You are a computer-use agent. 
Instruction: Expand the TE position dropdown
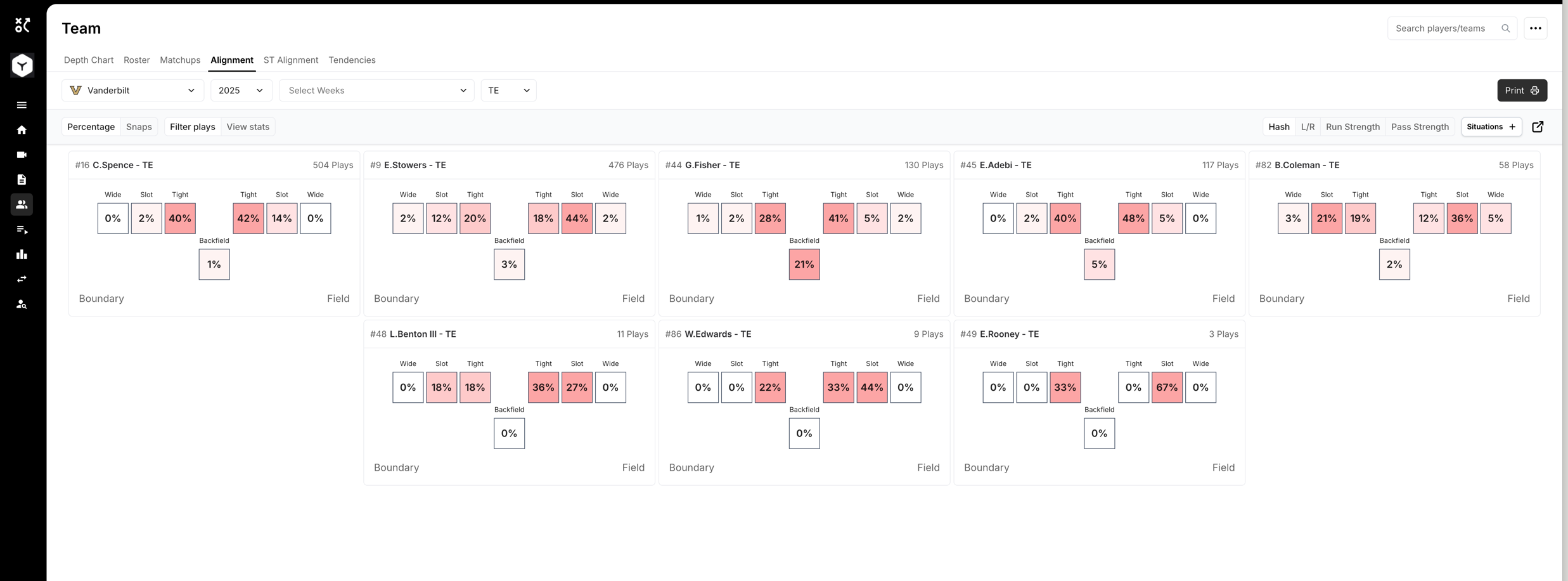pos(508,91)
